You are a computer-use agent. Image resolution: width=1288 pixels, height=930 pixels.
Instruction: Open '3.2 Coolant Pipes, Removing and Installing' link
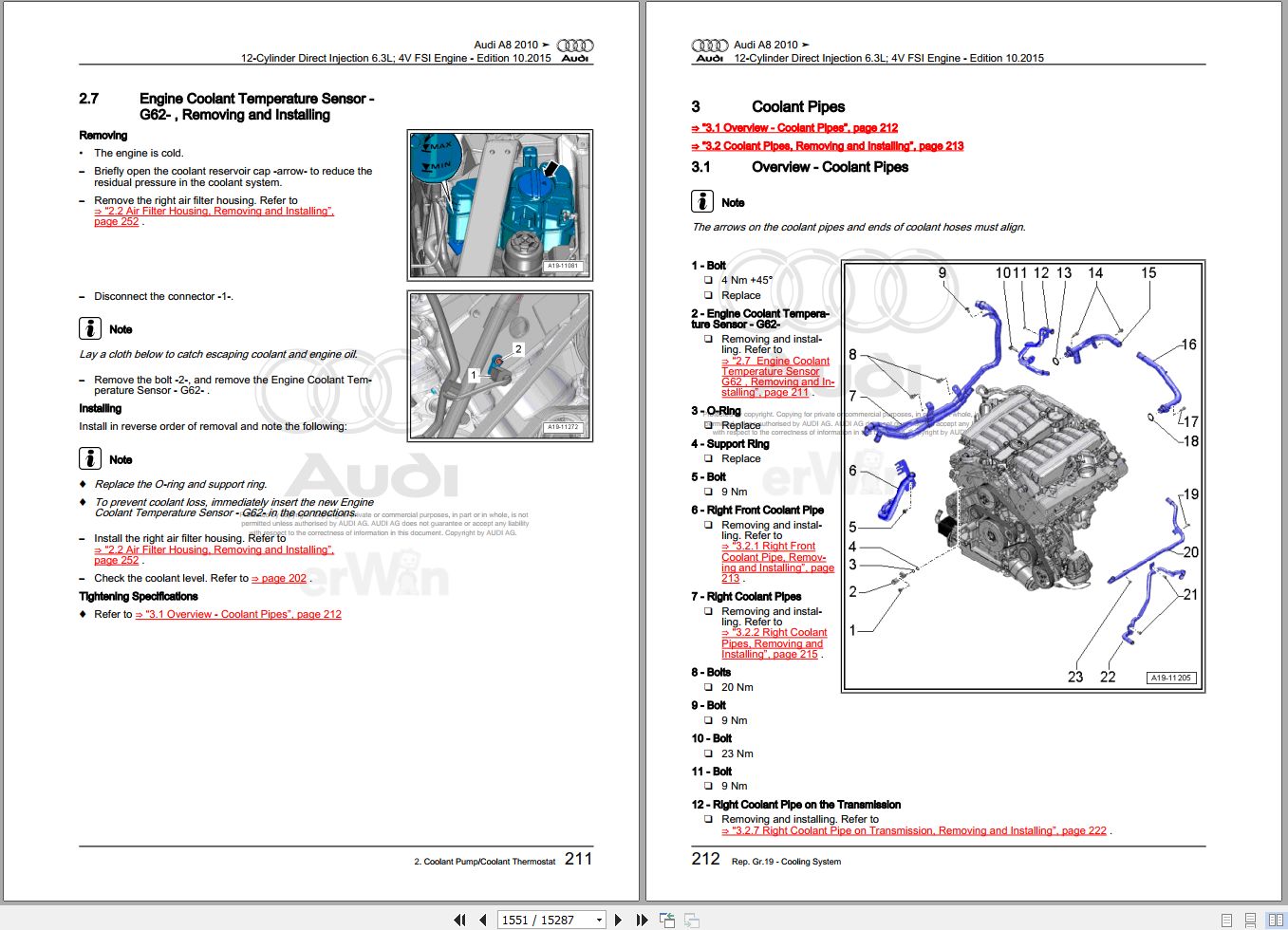point(827,145)
